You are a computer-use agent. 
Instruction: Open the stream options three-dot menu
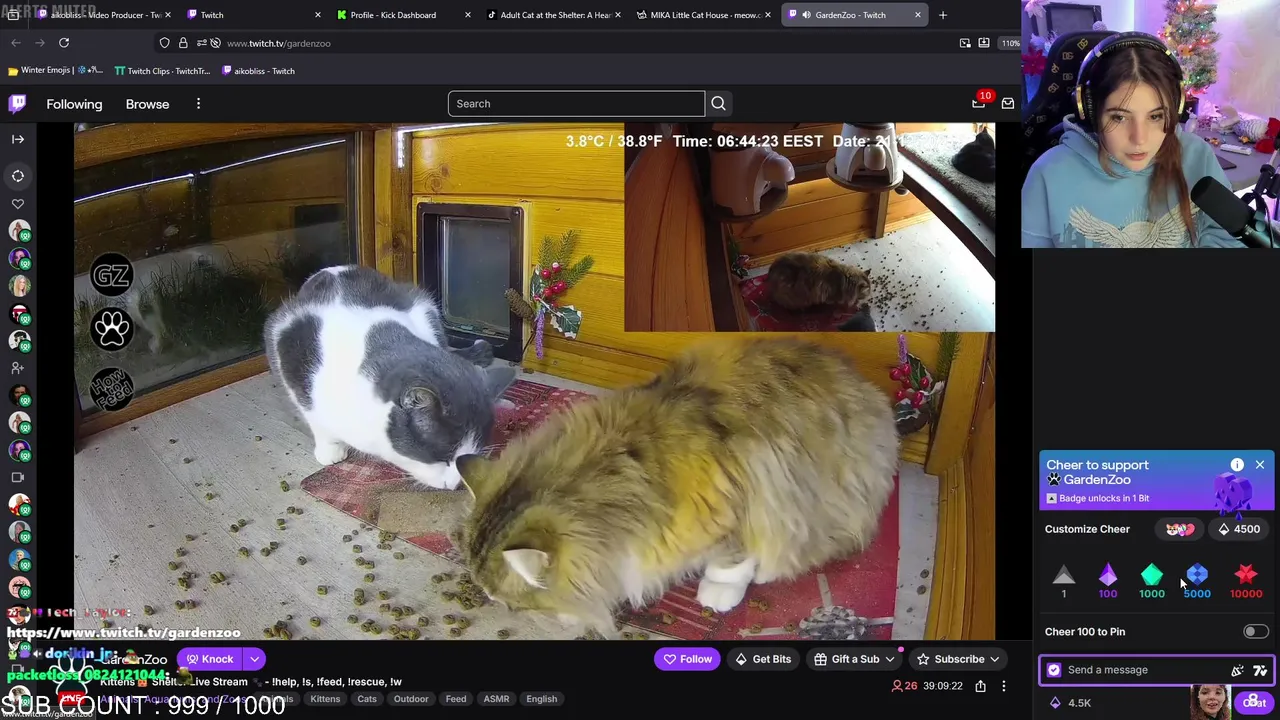click(x=1003, y=686)
